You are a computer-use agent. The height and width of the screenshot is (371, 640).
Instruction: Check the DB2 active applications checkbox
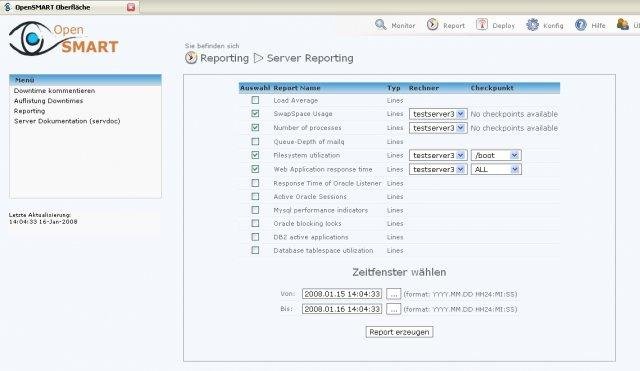pyautogui.click(x=255, y=237)
